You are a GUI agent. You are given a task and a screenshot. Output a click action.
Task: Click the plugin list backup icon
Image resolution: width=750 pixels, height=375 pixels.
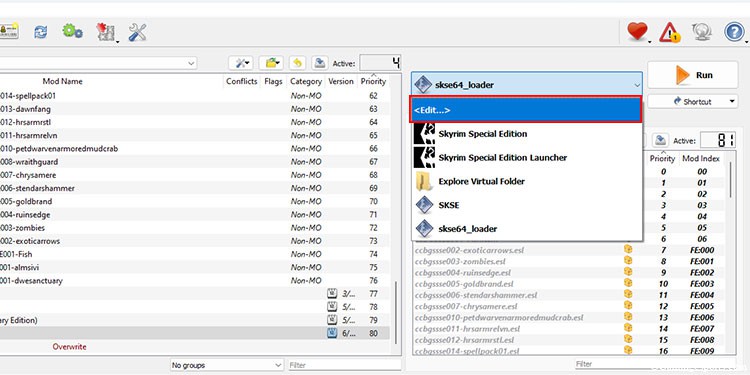[660, 140]
